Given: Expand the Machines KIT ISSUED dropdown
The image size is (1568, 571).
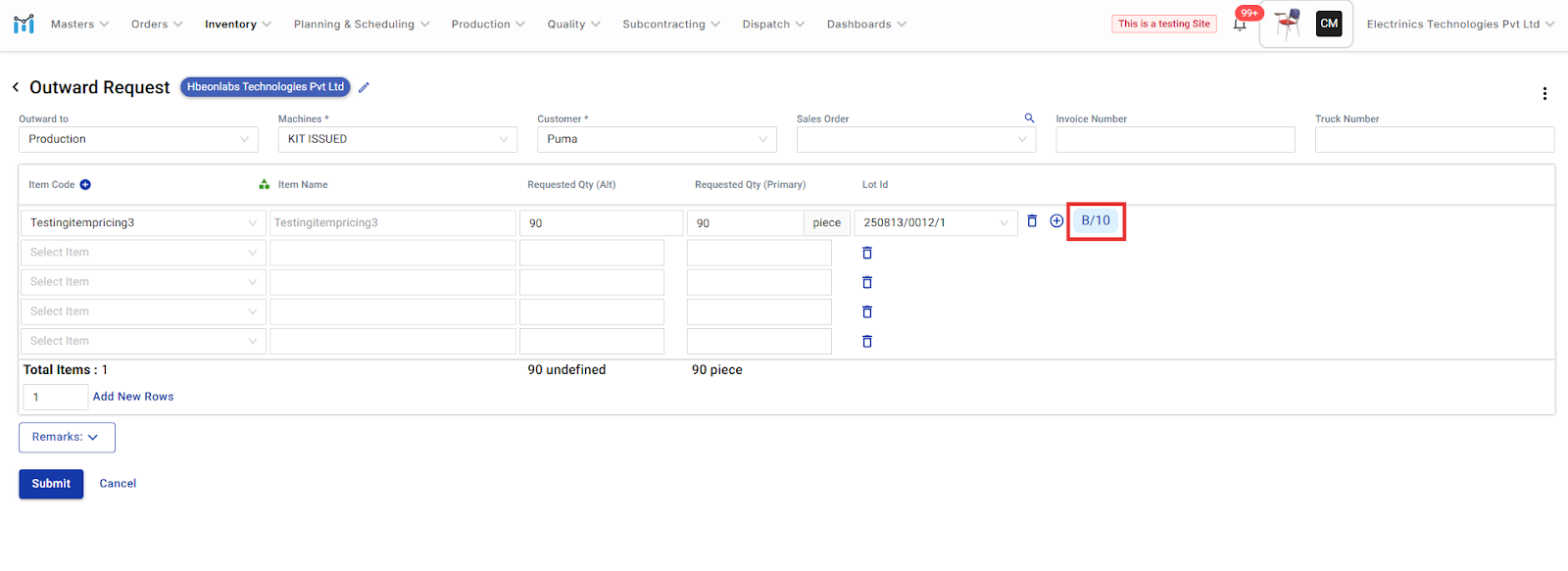Looking at the screenshot, I should [397, 139].
